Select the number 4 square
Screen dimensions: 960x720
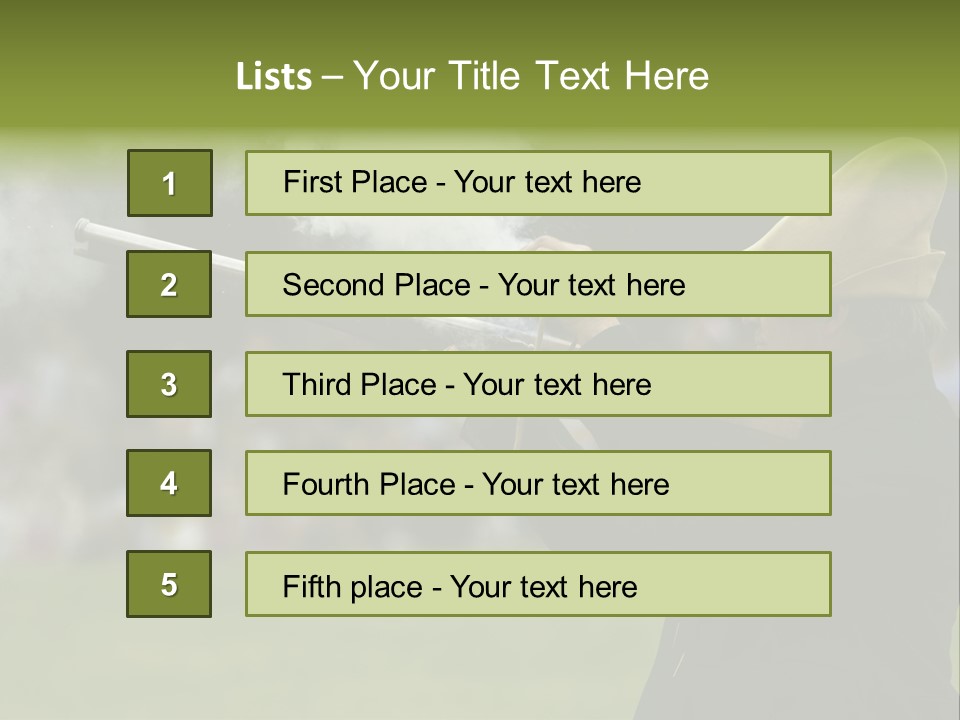[x=169, y=483]
